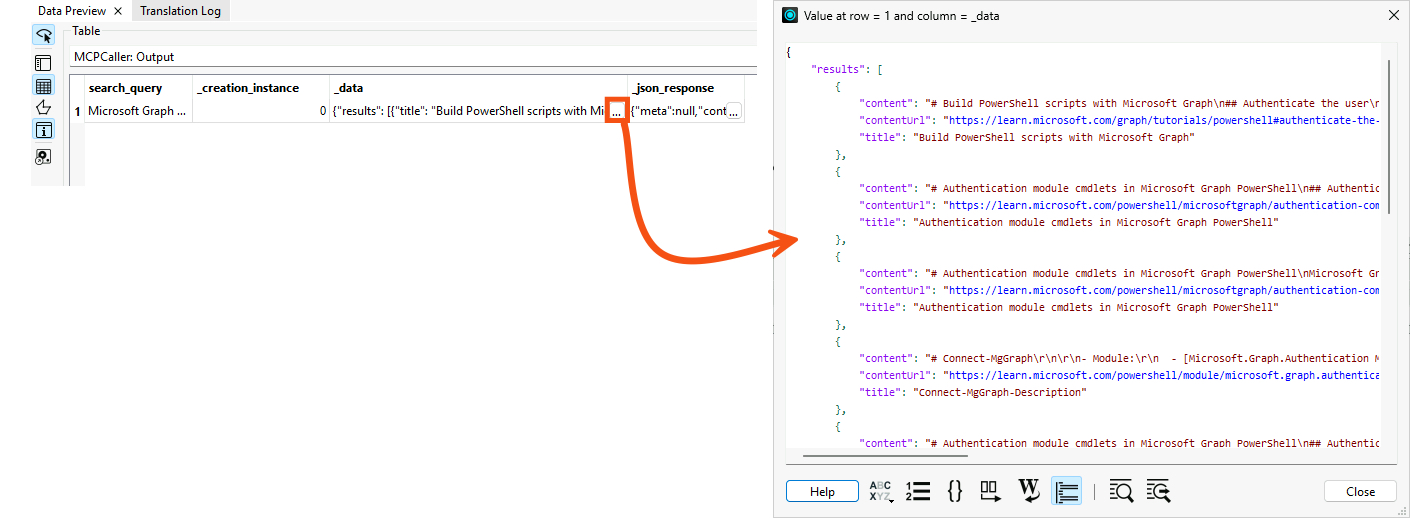Switch to the Translation Log tab
The width and height of the screenshot is (1410, 518).
pos(181,11)
